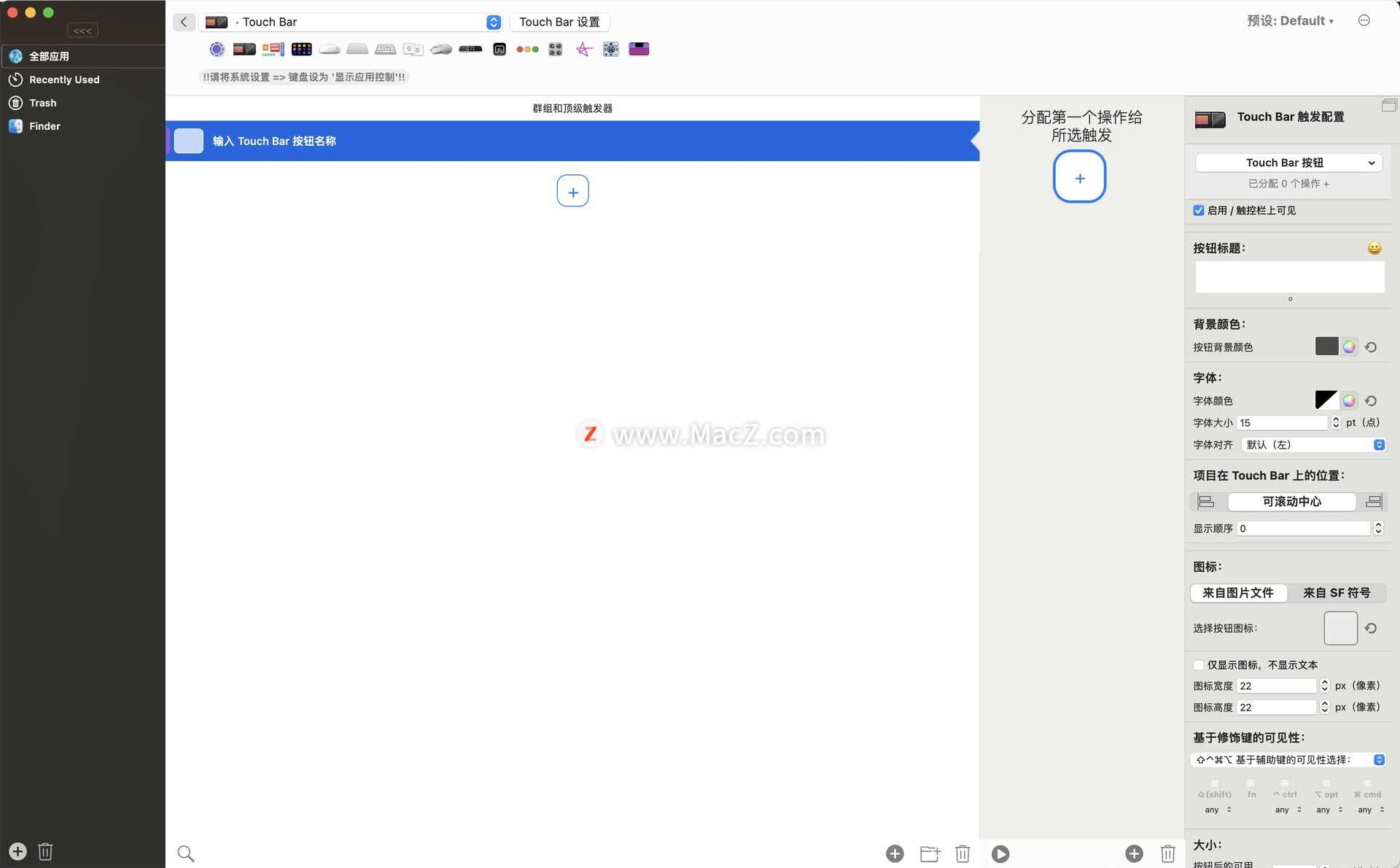Open the Notch Bar trigger icon
Viewport: 1400px width, 868px height.
(273, 49)
